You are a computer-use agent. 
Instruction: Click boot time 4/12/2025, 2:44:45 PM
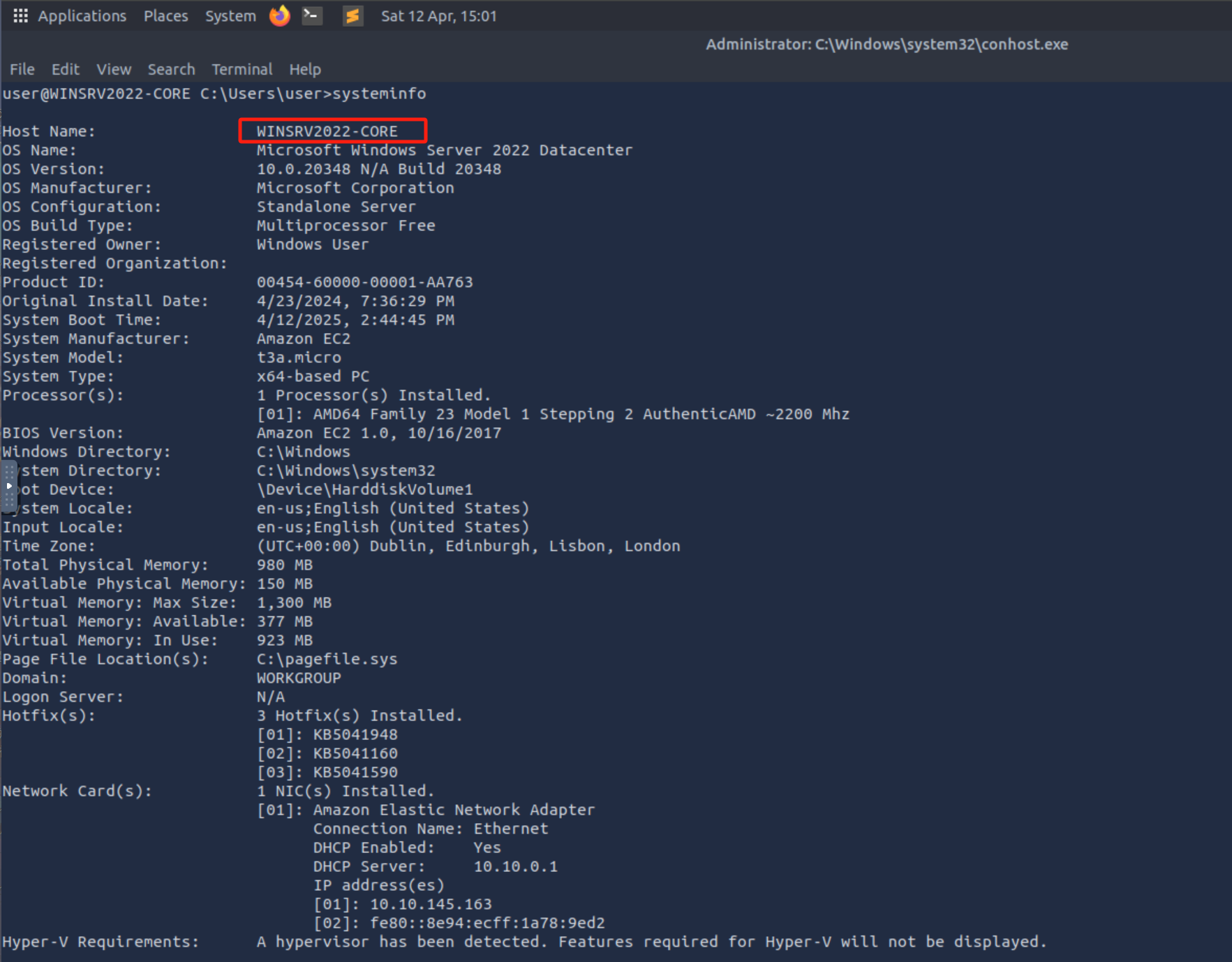[355, 320]
